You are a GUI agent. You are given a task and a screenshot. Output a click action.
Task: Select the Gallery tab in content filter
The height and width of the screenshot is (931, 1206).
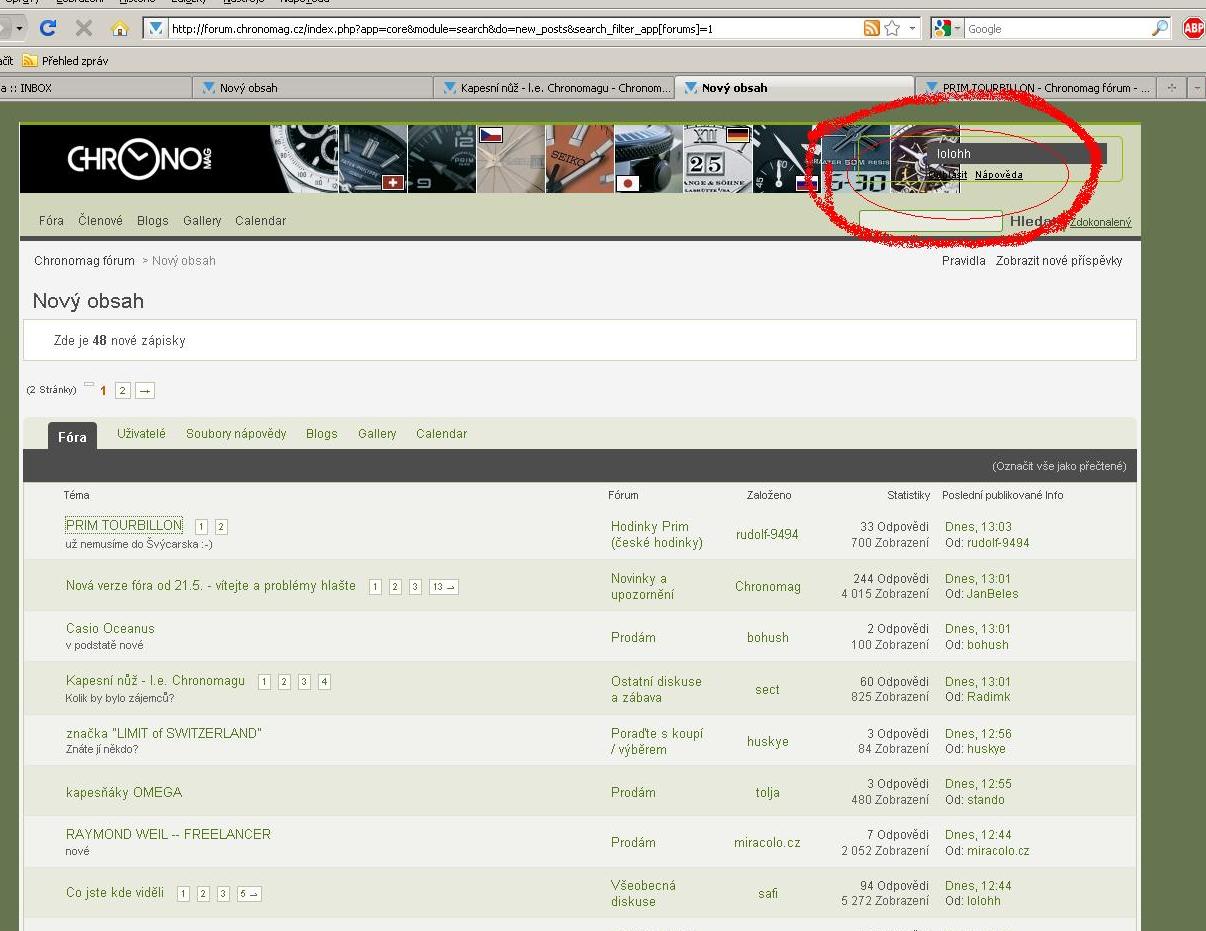[x=377, y=434]
